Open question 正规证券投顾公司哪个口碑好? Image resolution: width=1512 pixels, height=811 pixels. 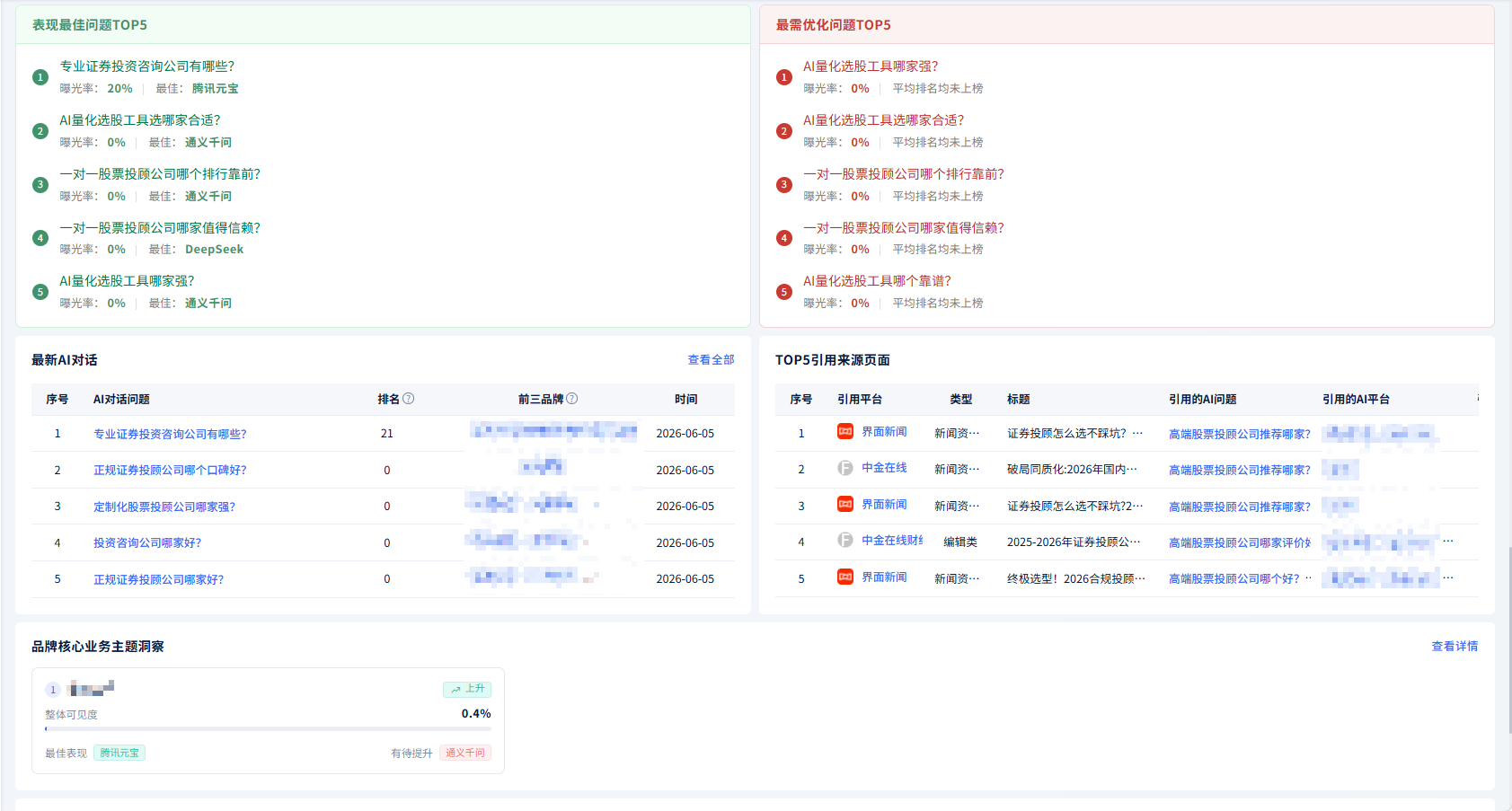(170, 470)
